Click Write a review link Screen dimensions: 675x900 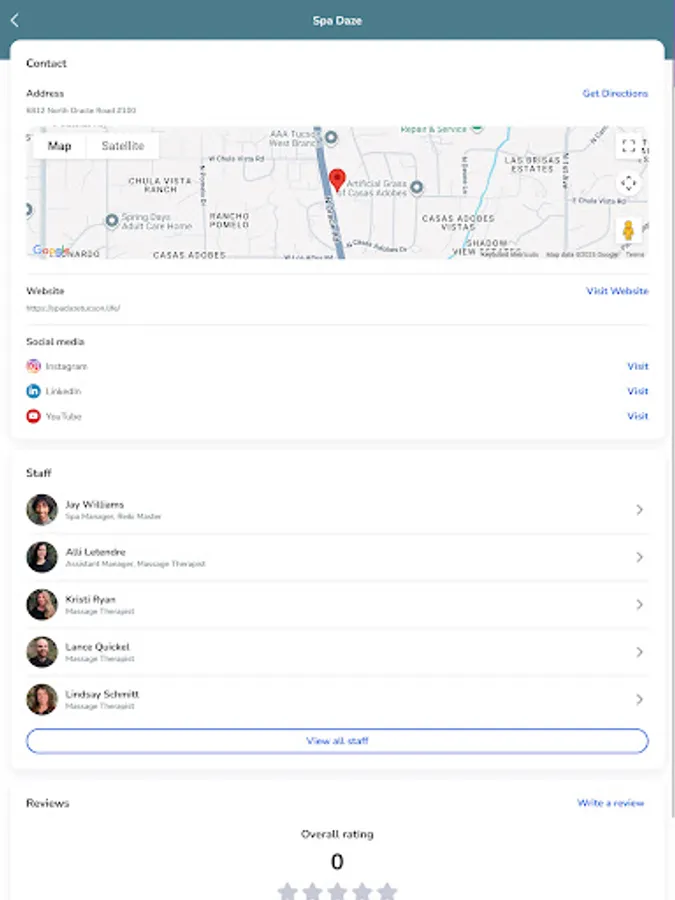(611, 803)
